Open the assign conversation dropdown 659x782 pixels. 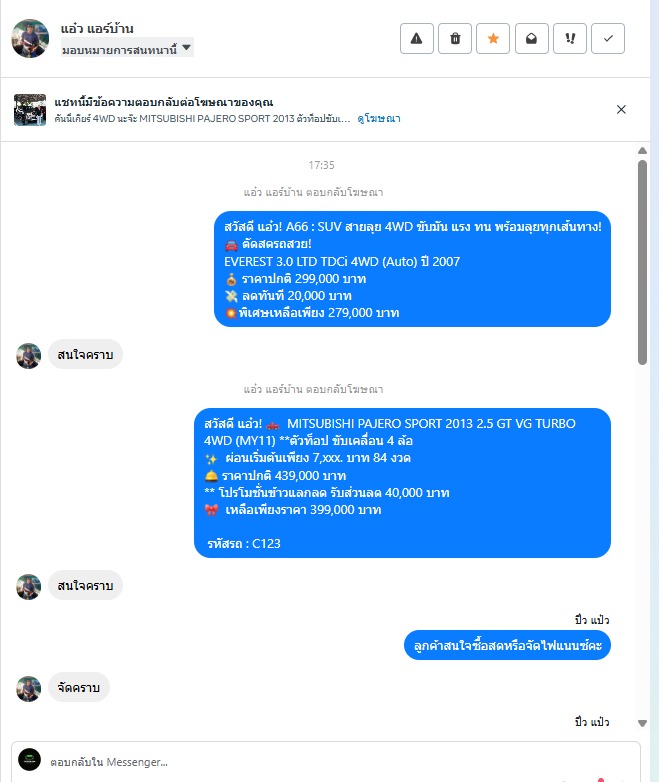[127, 49]
